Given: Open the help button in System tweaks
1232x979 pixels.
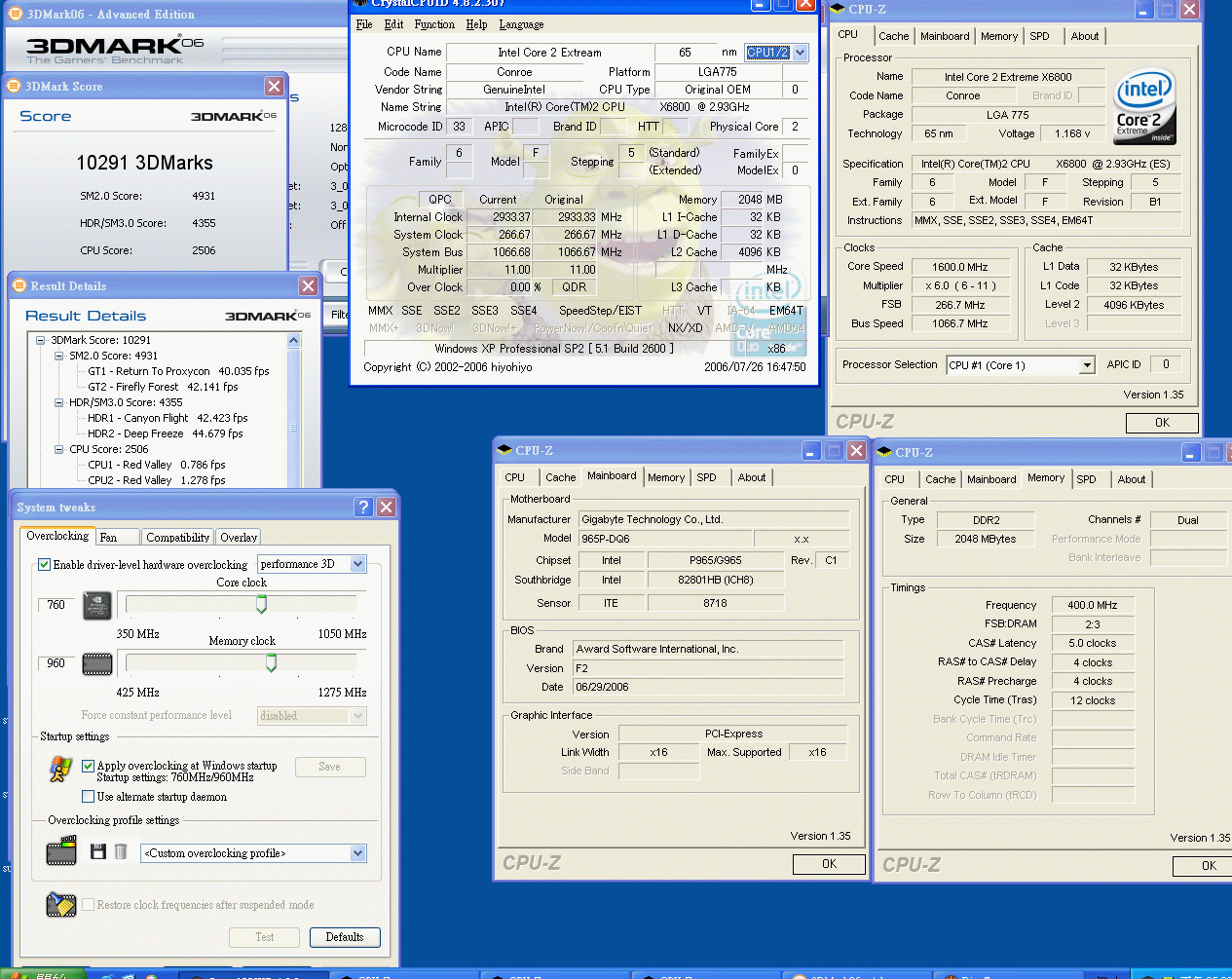Looking at the screenshot, I should pyautogui.click(x=363, y=507).
